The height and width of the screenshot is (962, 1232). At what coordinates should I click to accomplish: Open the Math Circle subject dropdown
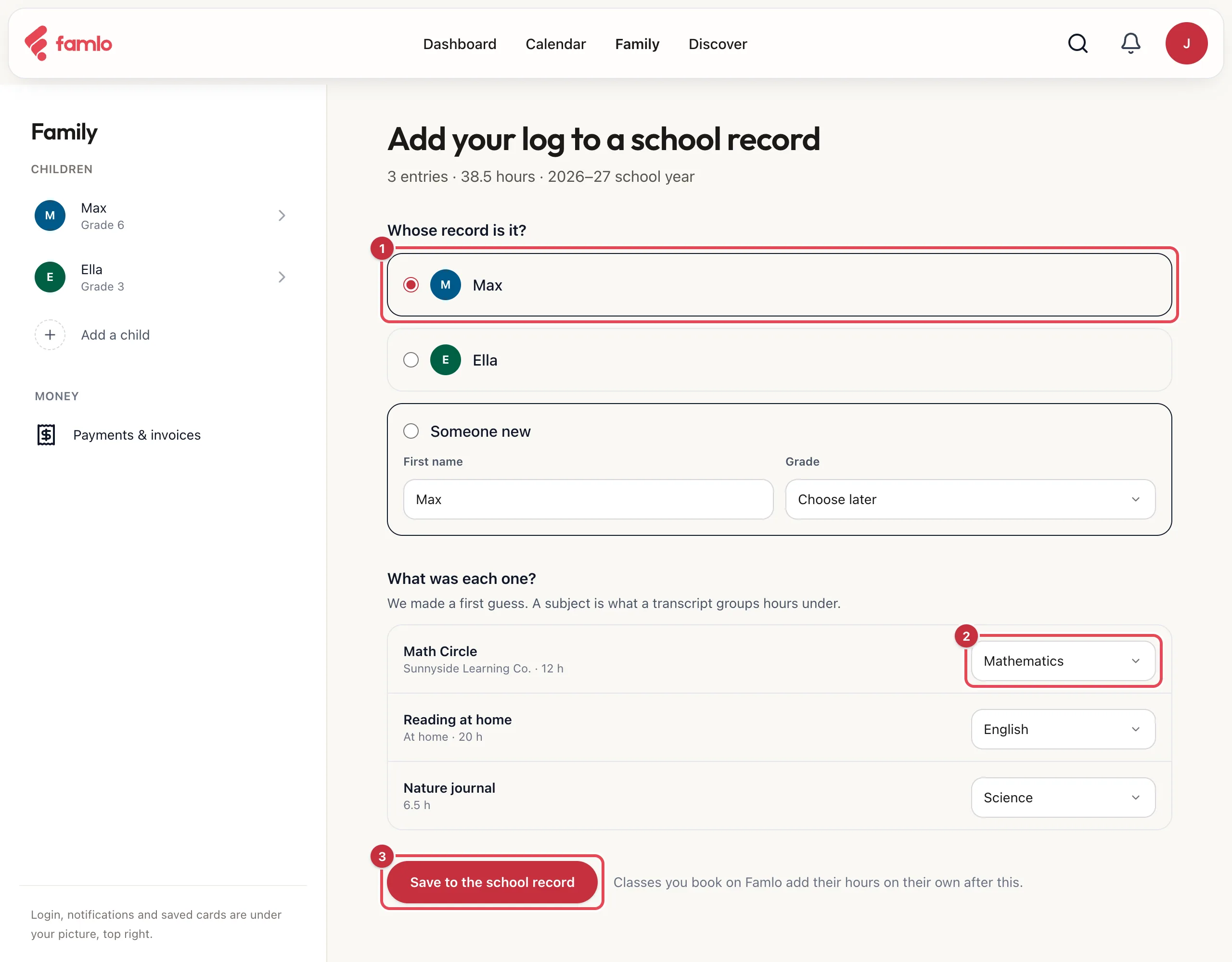(x=1063, y=661)
